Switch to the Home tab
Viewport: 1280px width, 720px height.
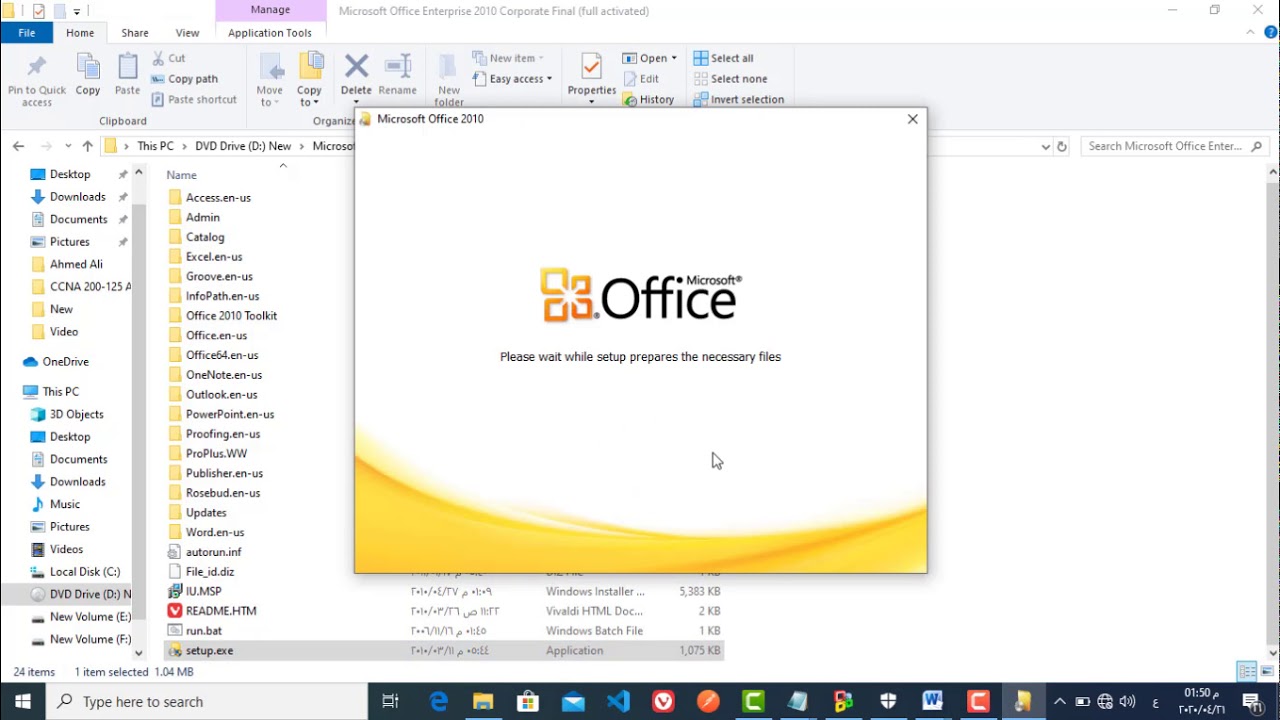(x=80, y=33)
